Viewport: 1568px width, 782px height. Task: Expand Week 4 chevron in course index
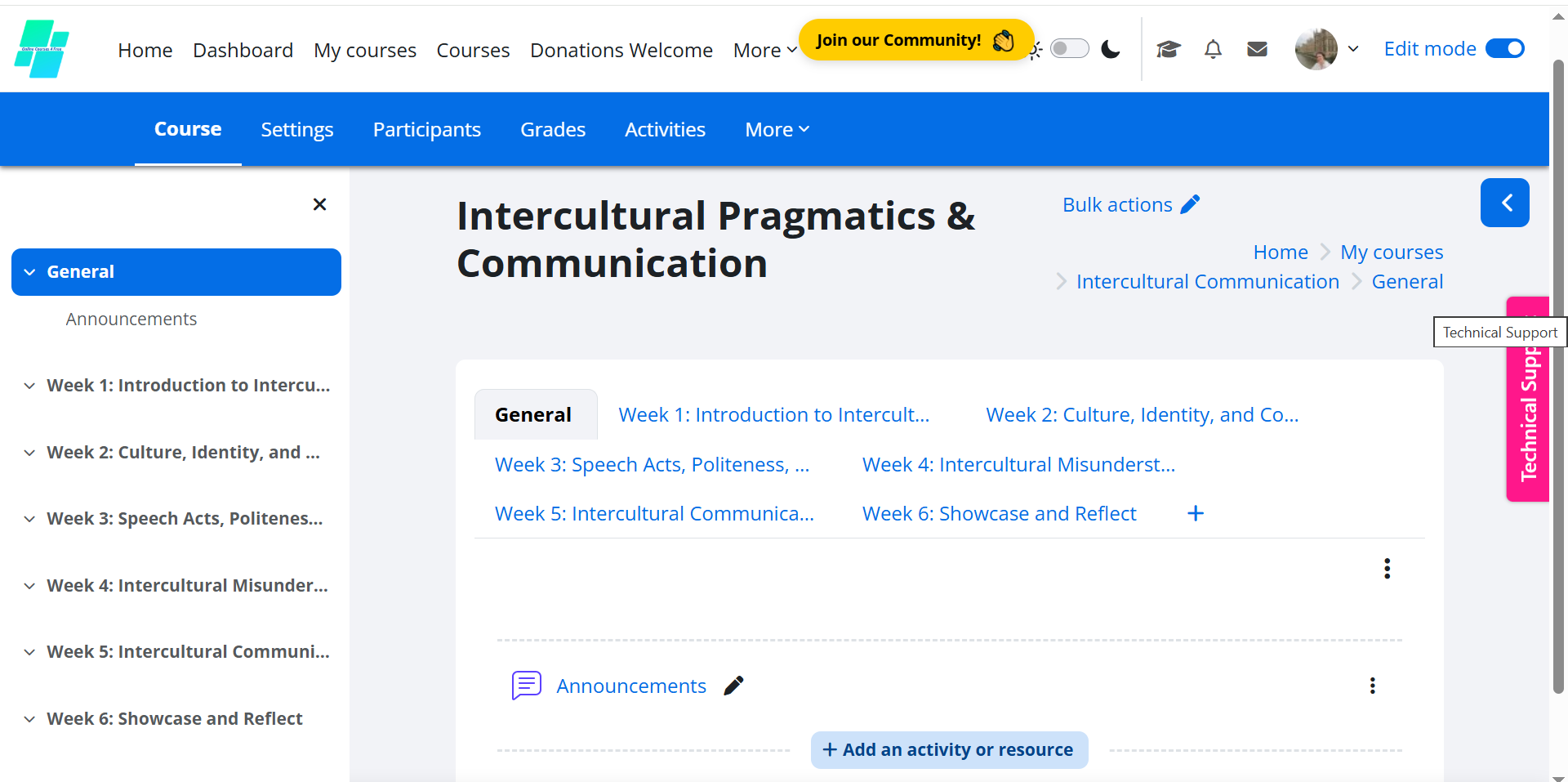tap(29, 586)
